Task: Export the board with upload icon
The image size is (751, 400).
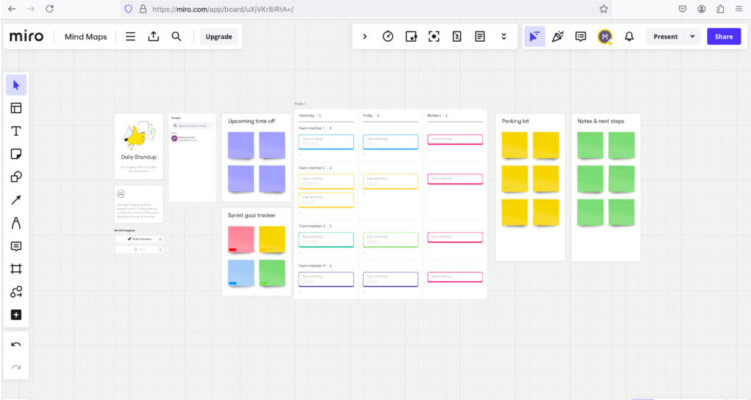Action: (153, 36)
